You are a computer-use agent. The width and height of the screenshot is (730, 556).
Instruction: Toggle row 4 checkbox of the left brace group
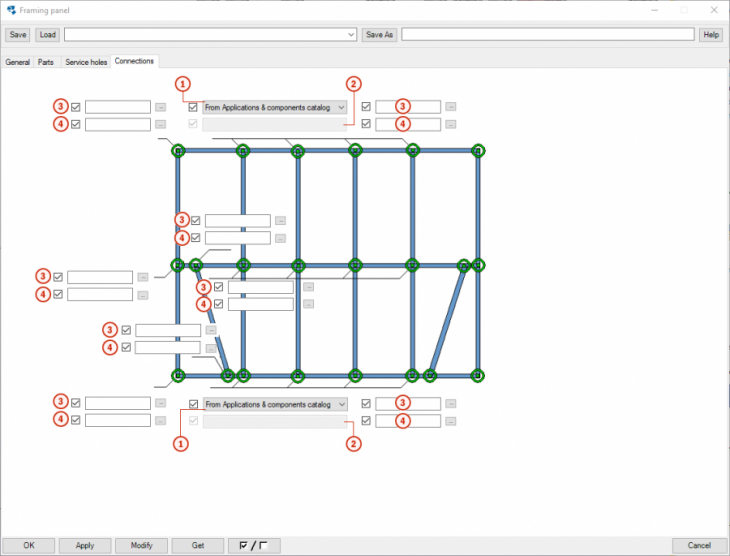point(126,347)
